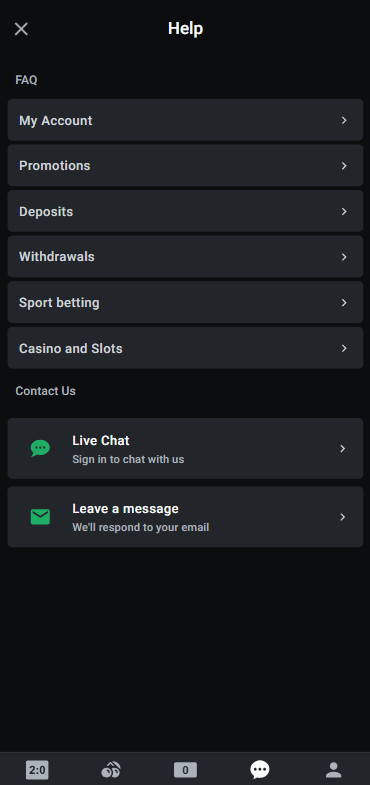Expand the Promotions chevron arrow
Screen dimensions: 370x785
click(x=344, y=166)
